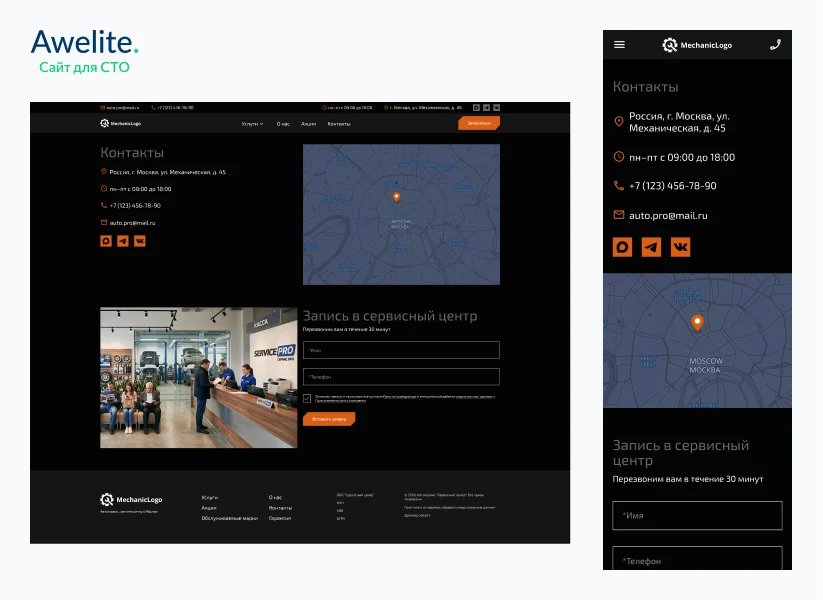
Task: Click the Имя field in the mobile form
Action: [697, 515]
